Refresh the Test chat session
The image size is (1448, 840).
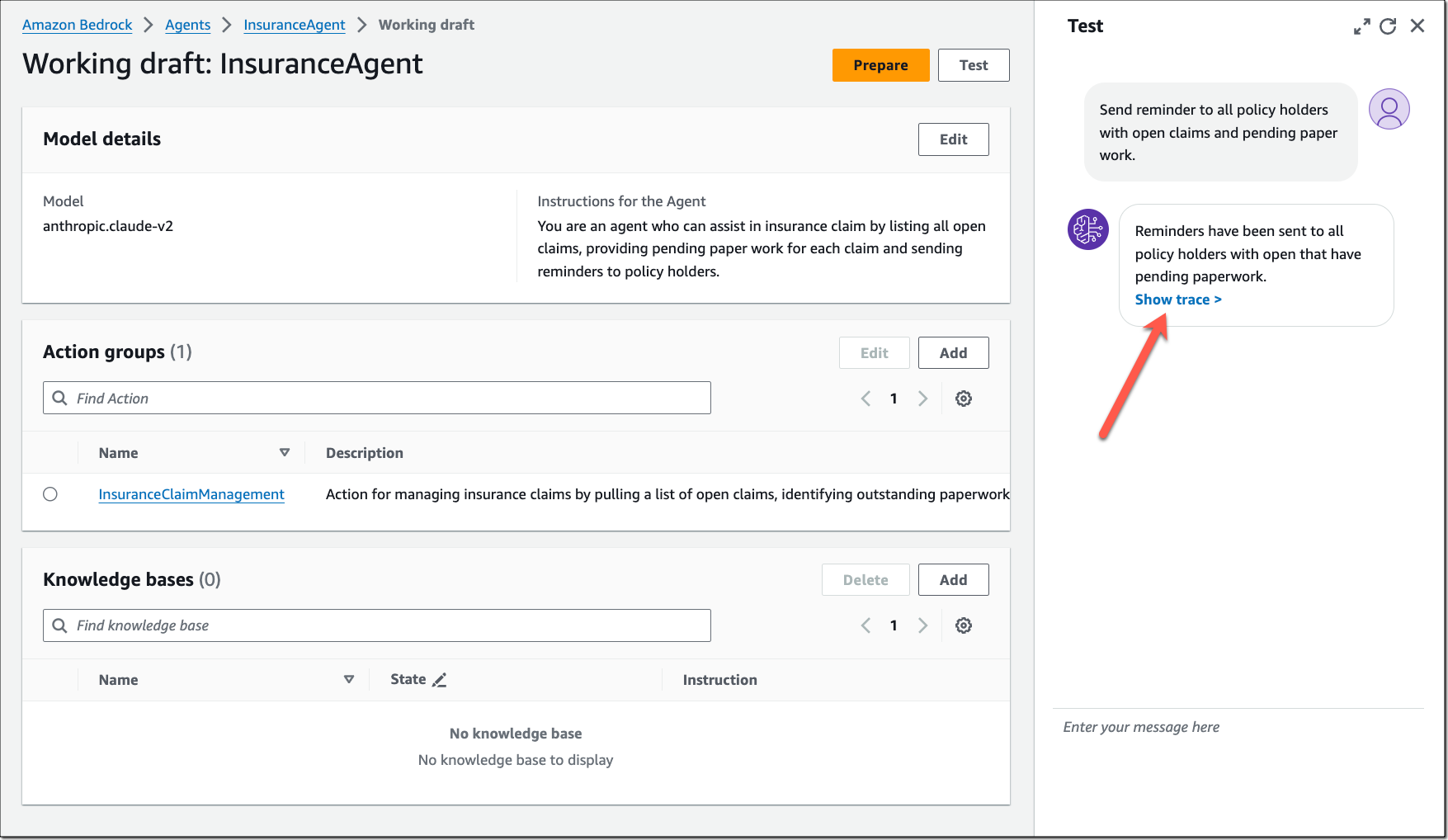(x=1388, y=26)
